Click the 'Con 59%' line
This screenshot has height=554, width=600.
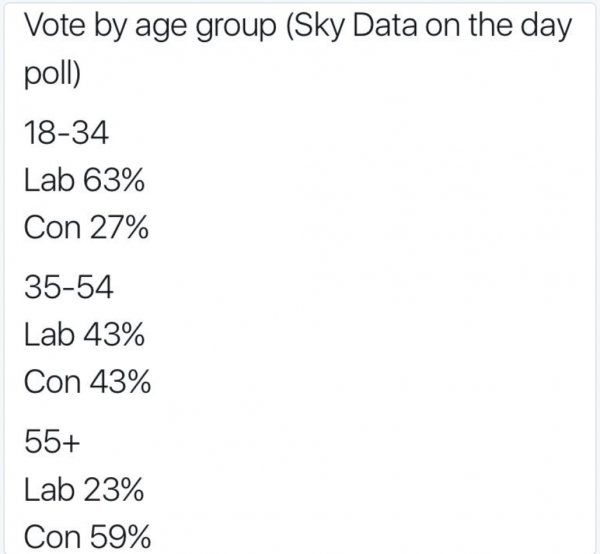87,537
